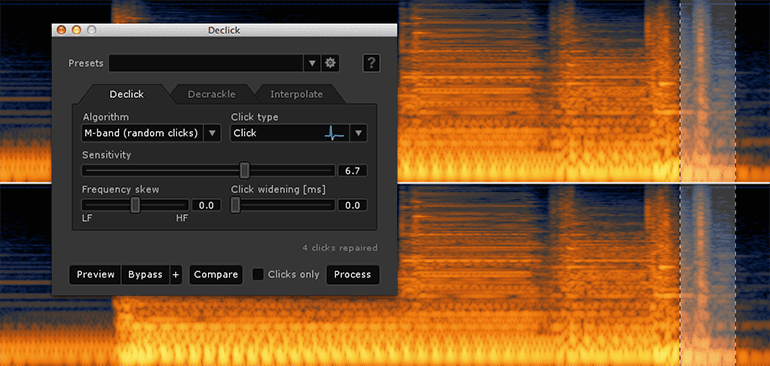Click the Click widening slider handle

pos(236,205)
